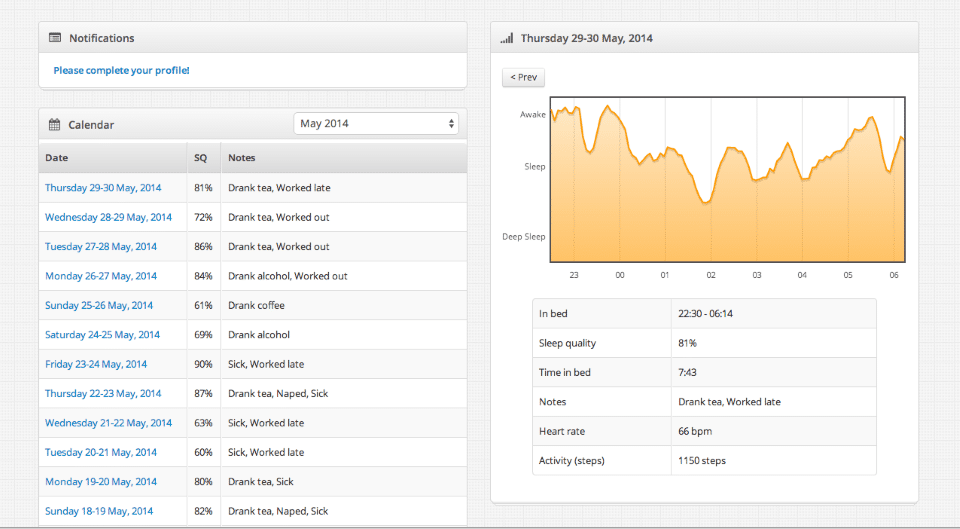
Task: Open Saturday 24-25 May, 2014 night
Action: [102, 335]
